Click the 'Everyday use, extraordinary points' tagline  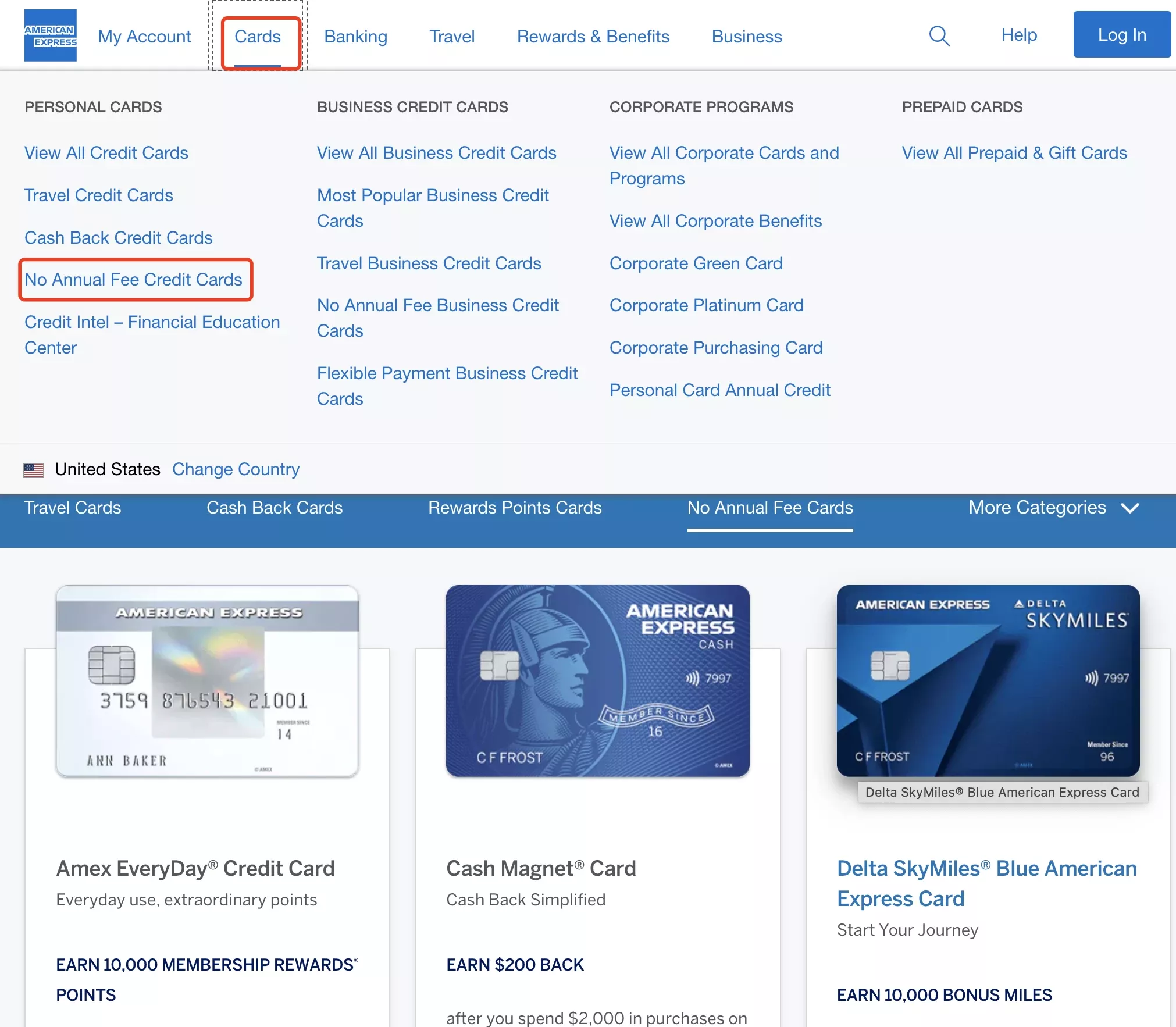[x=186, y=900]
